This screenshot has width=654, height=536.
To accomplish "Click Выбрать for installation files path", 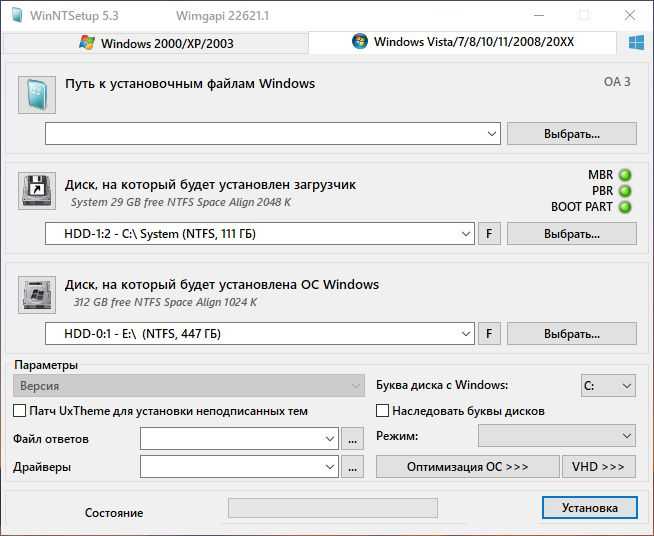I will point(572,134).
